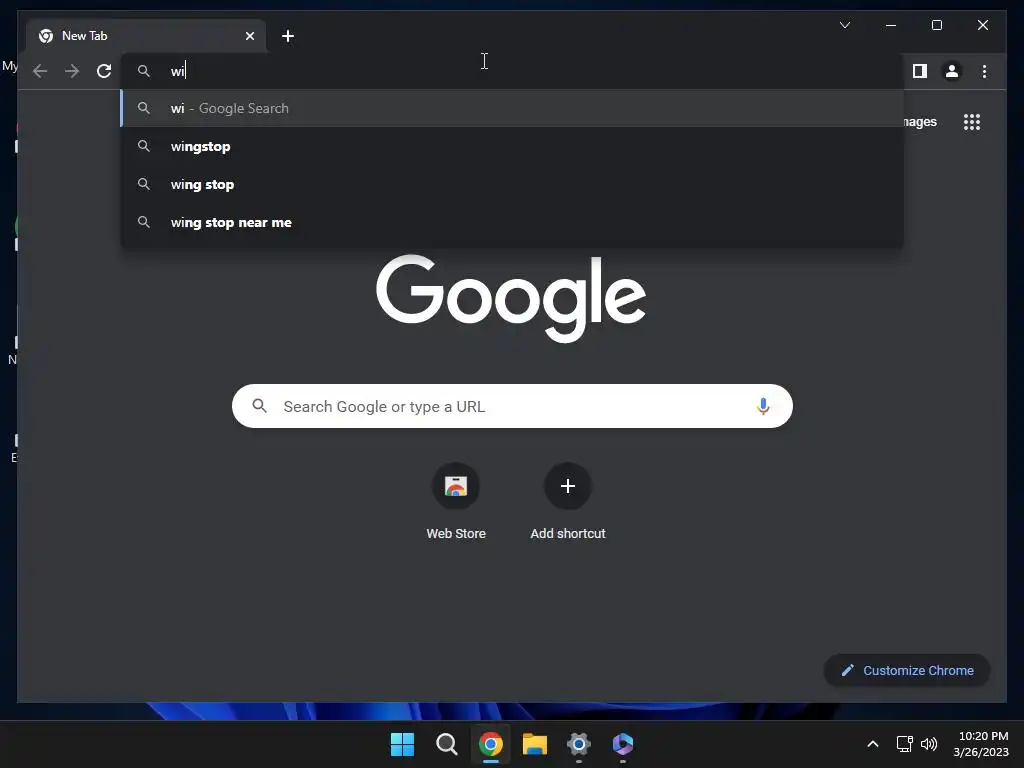Reload the page with the refresh icon
Image resolution: width=1024 pixels, height=768 pixels.
click(104, 71)
